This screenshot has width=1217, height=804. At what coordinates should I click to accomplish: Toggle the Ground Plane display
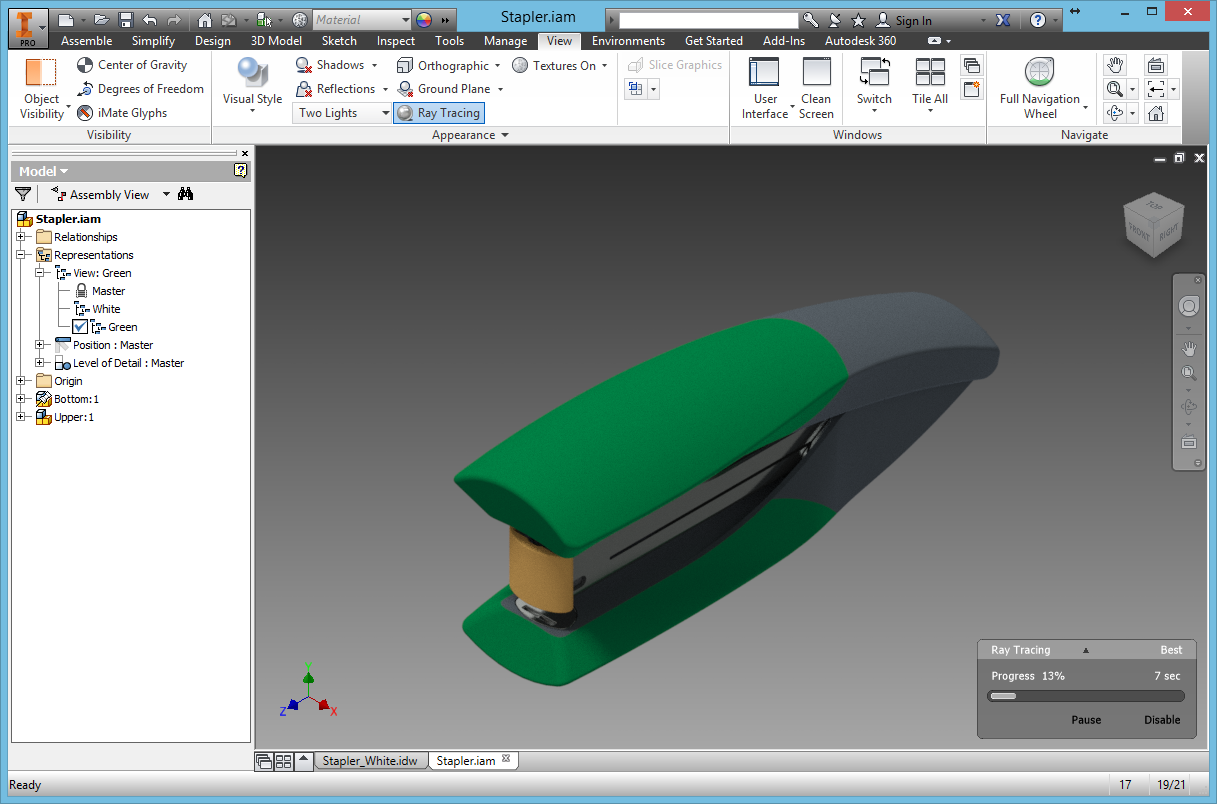coord(444,89)
